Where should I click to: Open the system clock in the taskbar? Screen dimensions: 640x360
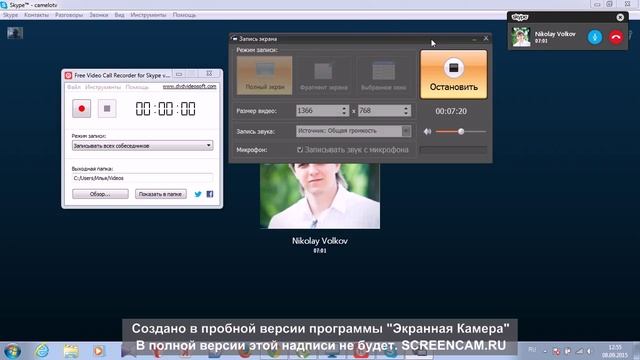coord(615,351)
